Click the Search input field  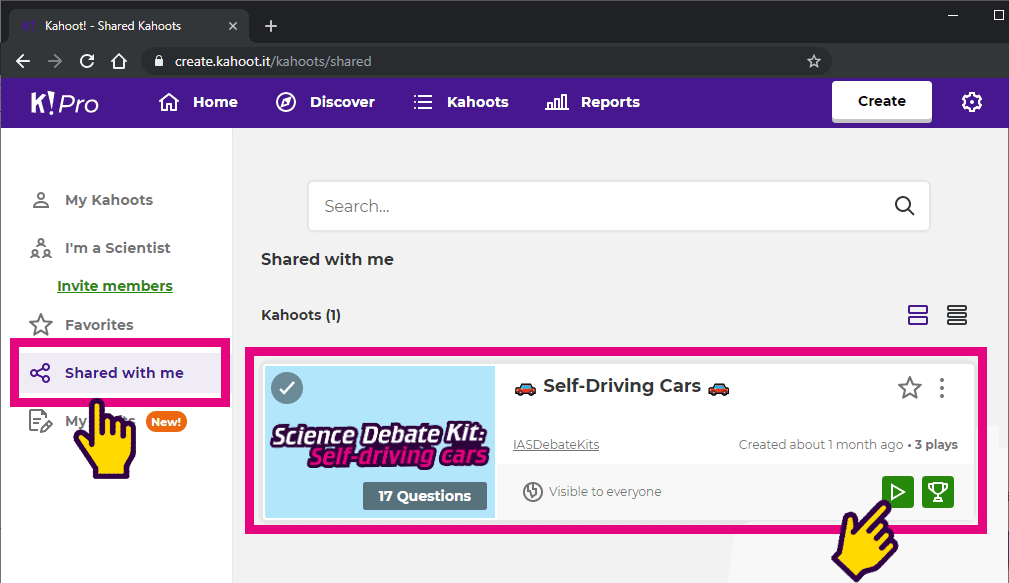(x=618, y=206)
